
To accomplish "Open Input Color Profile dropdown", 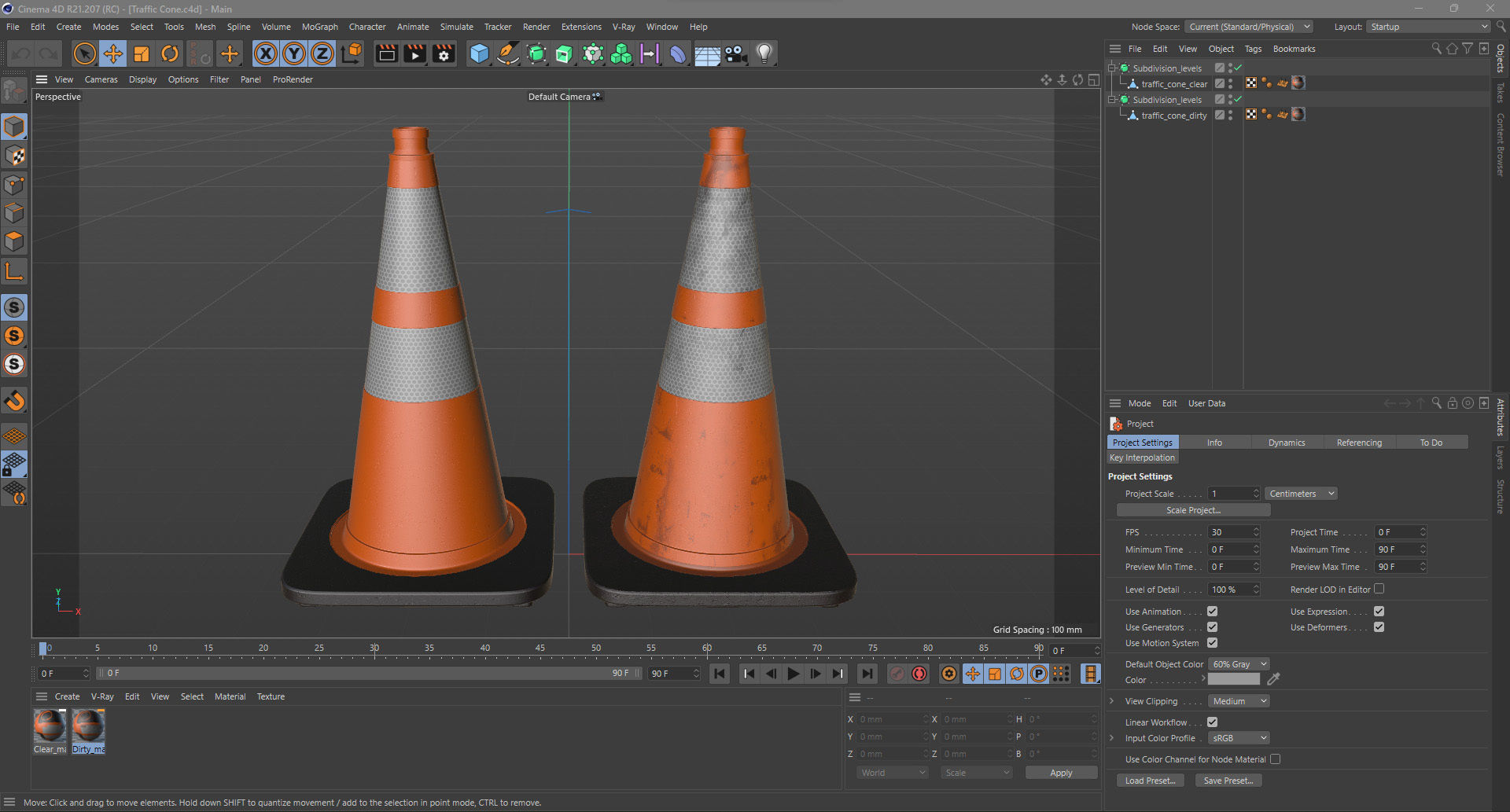I will (x=1239, y=738).
